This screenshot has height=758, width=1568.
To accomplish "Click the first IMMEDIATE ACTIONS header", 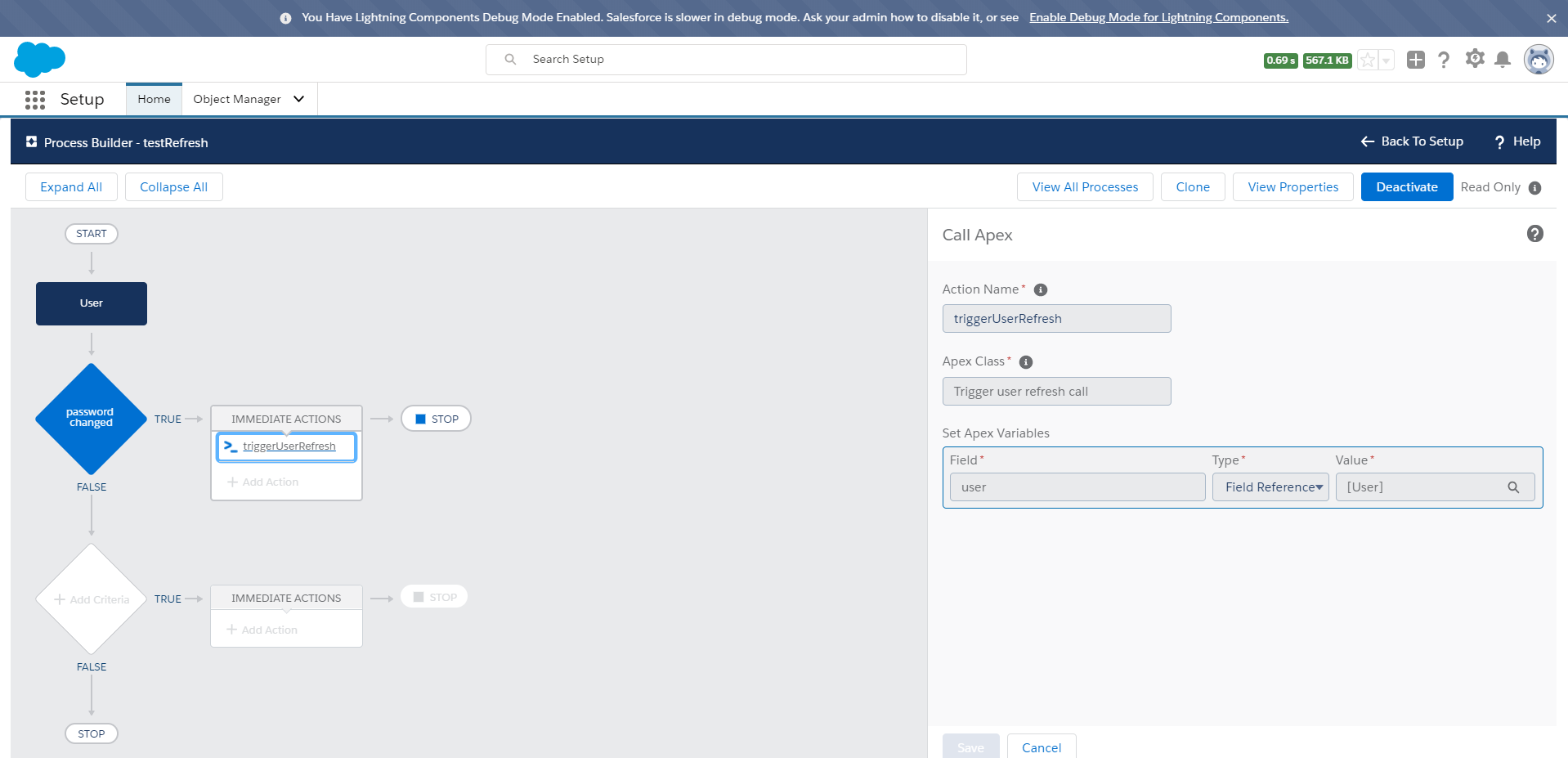I will pyautogui.click(x=286, y=419).
